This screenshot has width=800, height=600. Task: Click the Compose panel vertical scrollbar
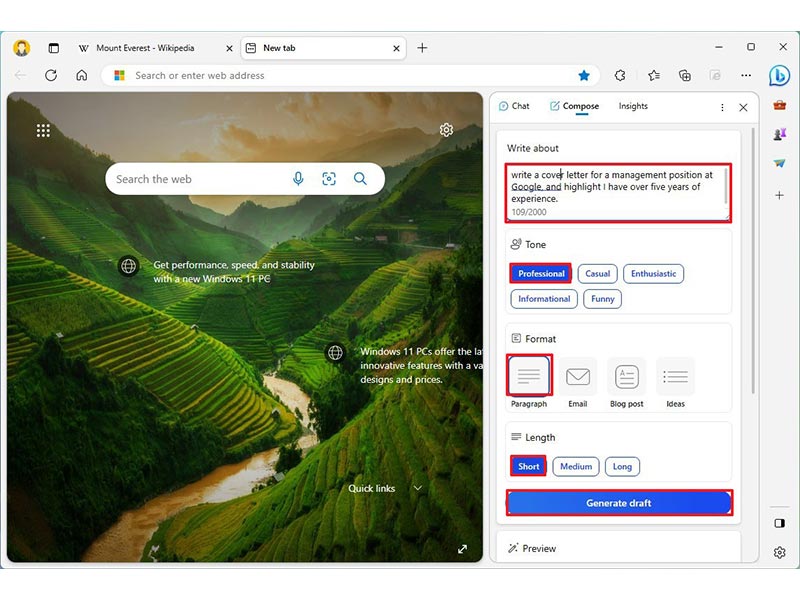point(753,260)
